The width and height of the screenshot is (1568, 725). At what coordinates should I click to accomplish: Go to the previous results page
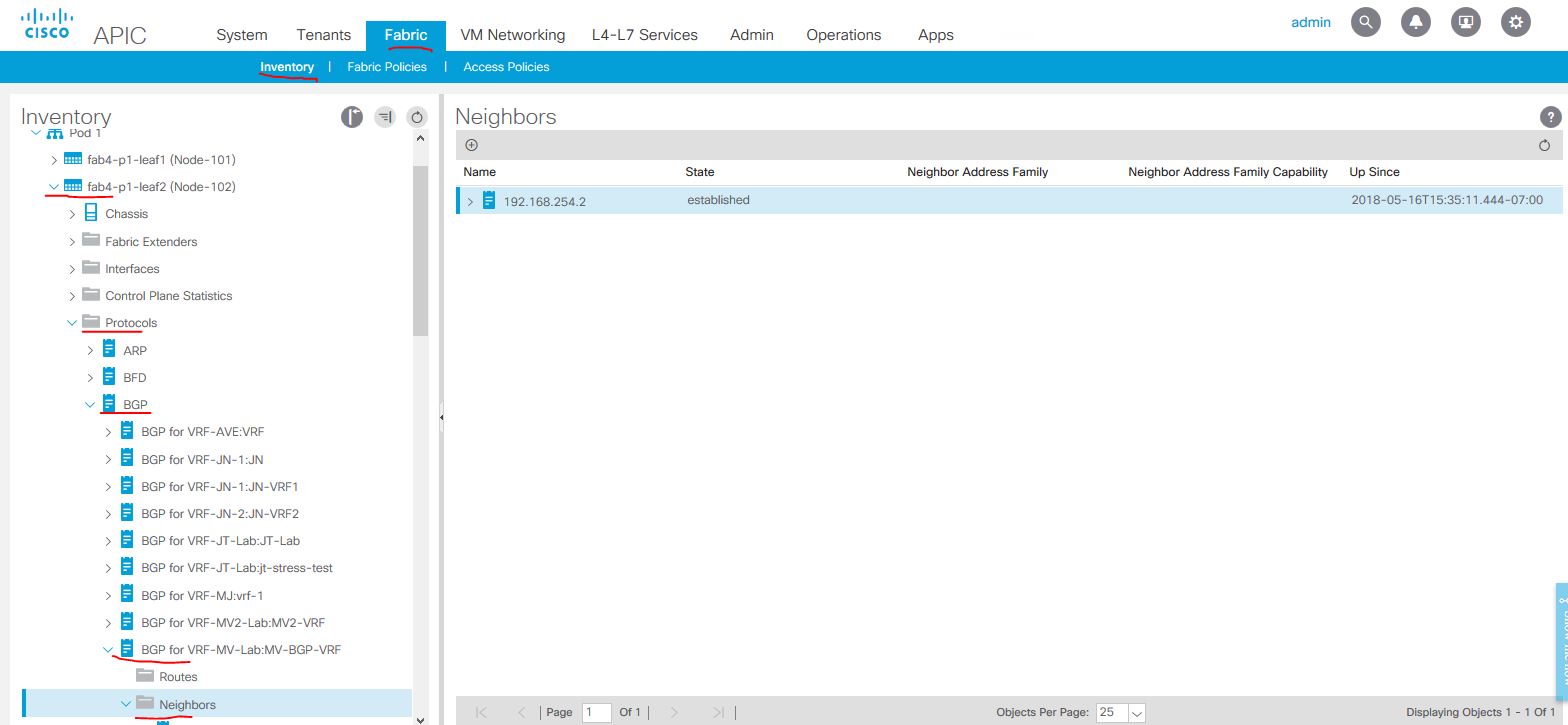pos(521,712)
